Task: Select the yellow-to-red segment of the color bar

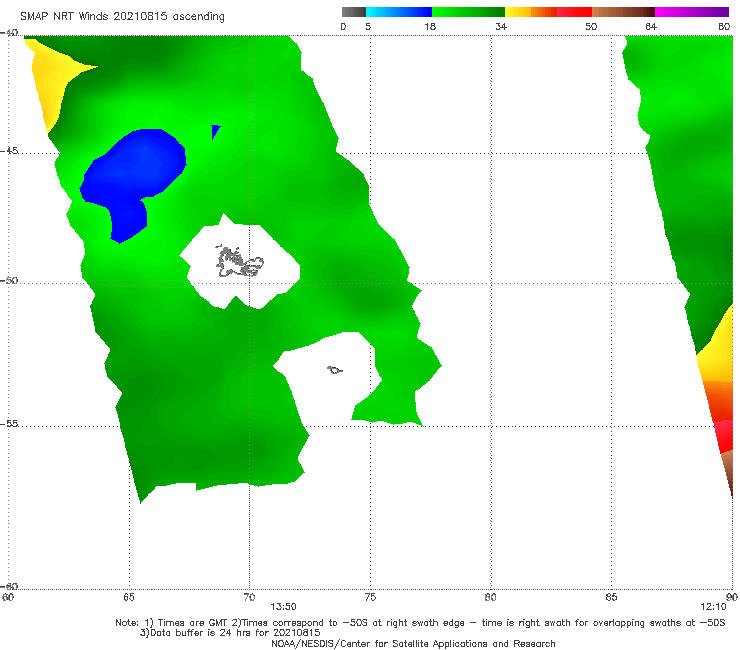Action: 548,12
